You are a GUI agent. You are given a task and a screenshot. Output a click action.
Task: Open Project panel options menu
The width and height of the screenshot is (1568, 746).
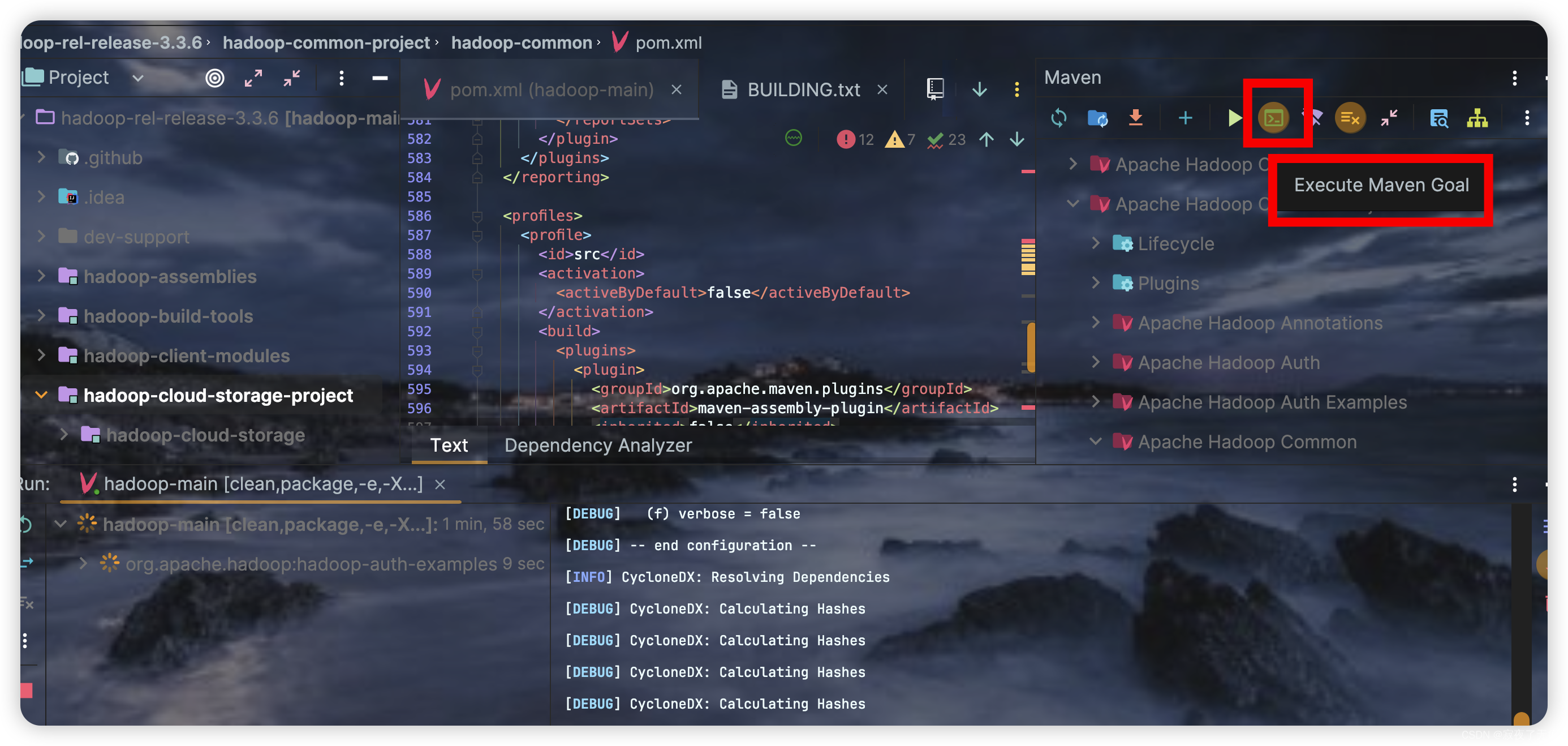point(342,78)
